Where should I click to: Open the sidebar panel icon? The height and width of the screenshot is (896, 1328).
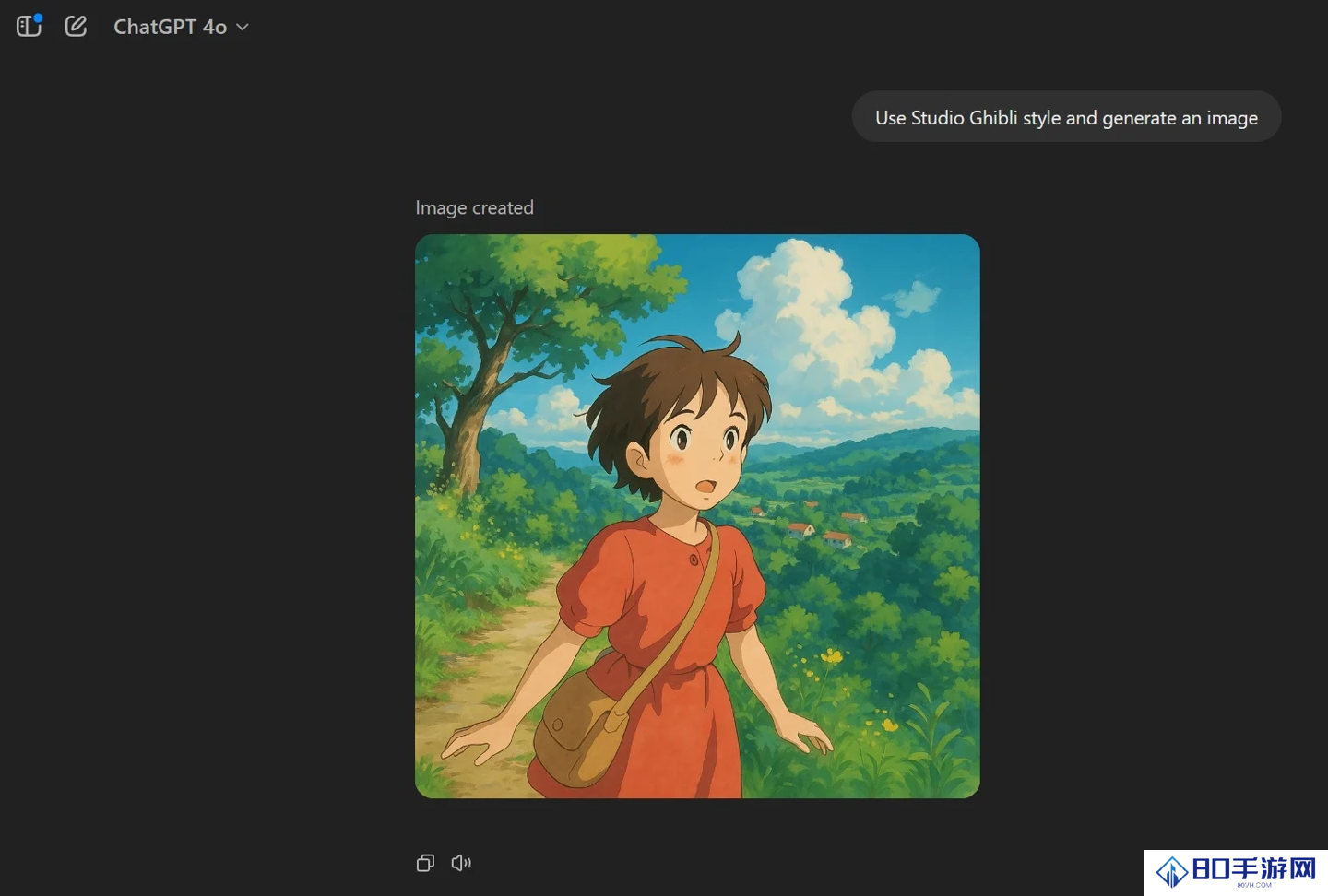coord(30,26)
